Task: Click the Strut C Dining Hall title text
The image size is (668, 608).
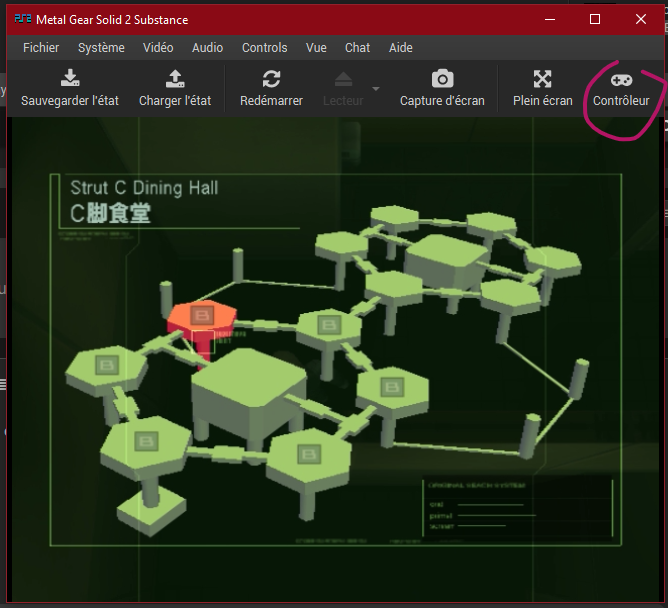Action: [x=144, y=188]
